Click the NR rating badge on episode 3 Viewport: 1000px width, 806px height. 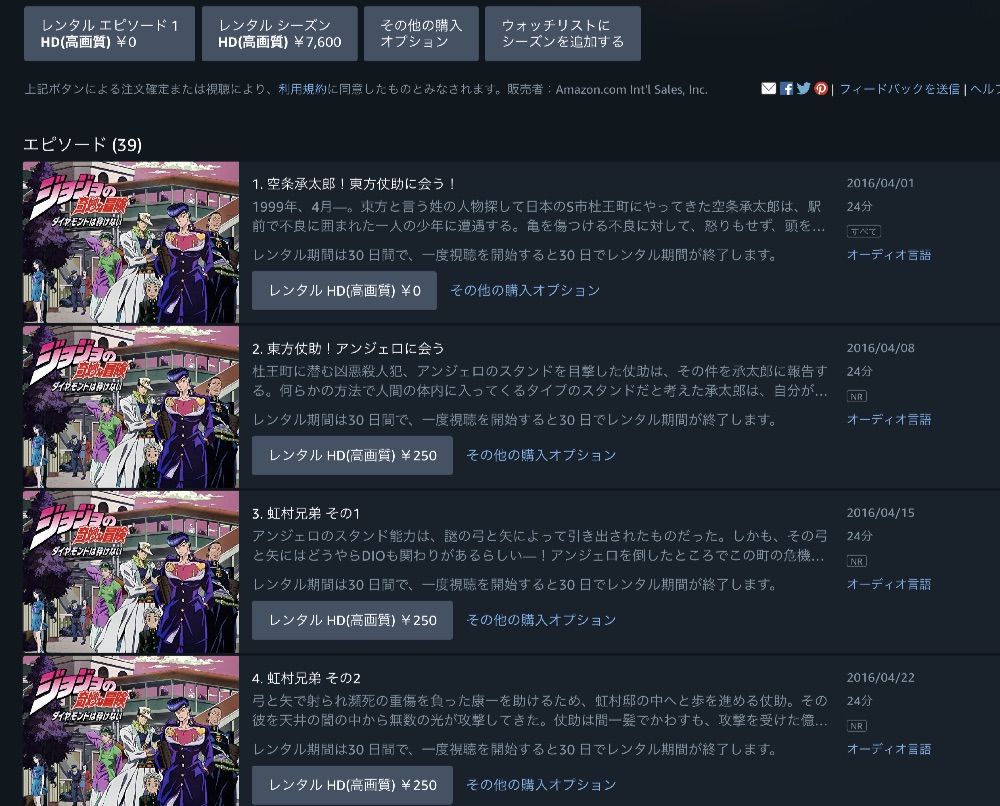pos(857,561)
